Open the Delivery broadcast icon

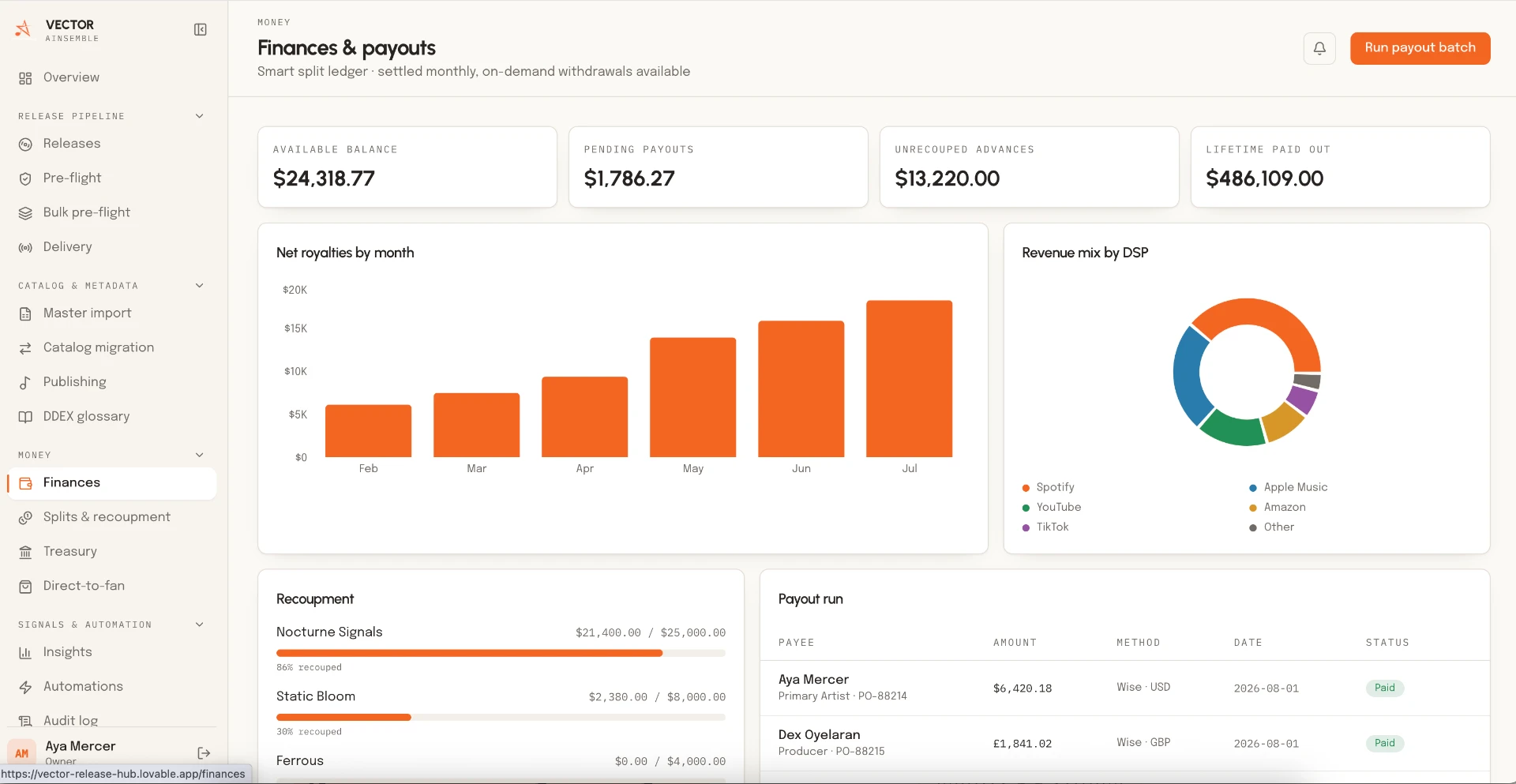(x=25, y=247)
